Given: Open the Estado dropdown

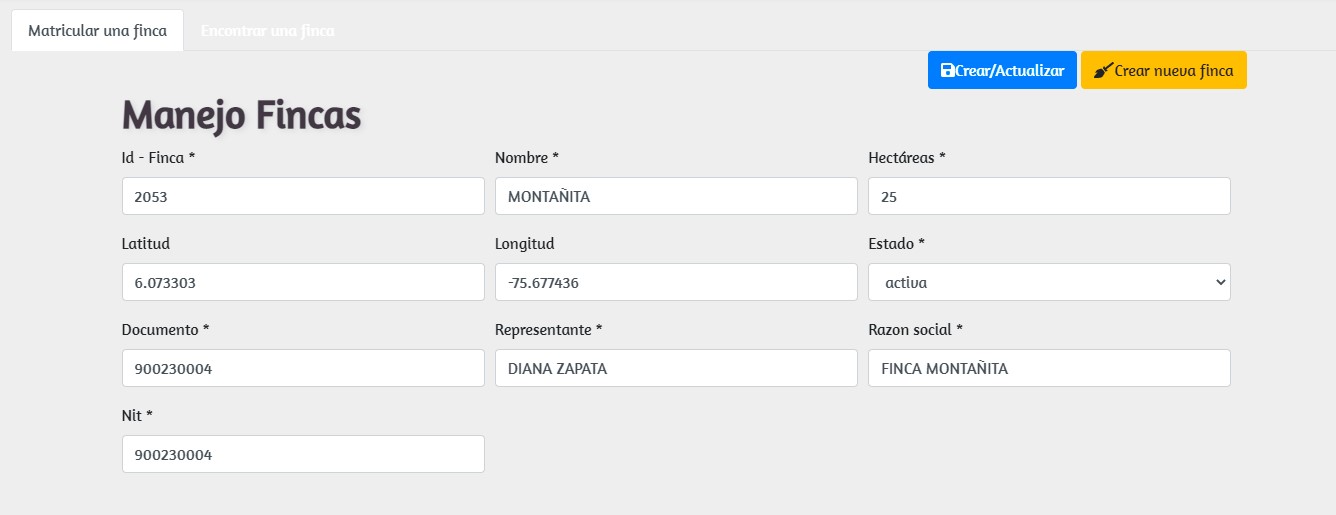Looking at the screenshot, I should point(1049,282).
